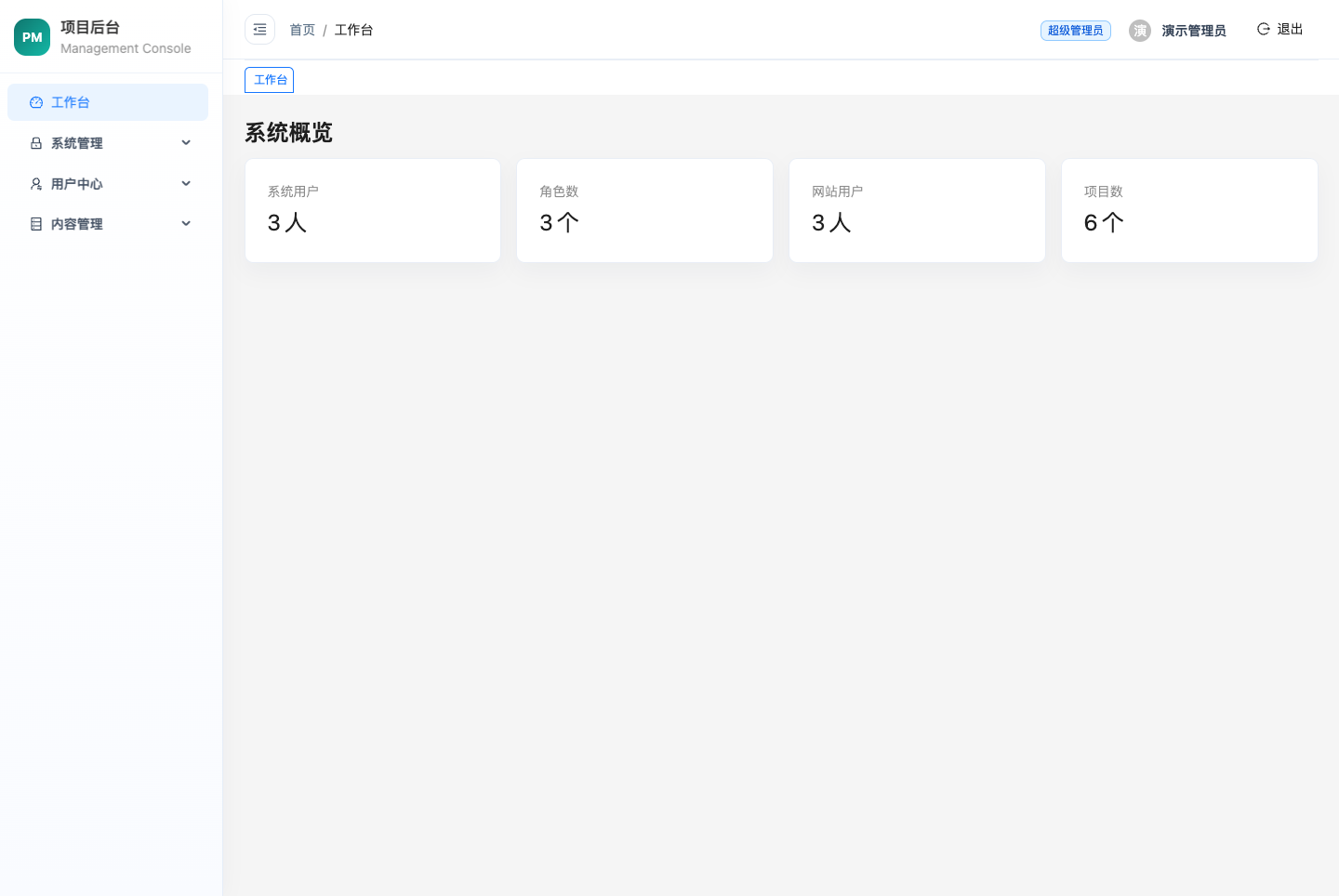
Task: Expand the 用户中心 submenu chevron
Action: [x=186, y=184]
